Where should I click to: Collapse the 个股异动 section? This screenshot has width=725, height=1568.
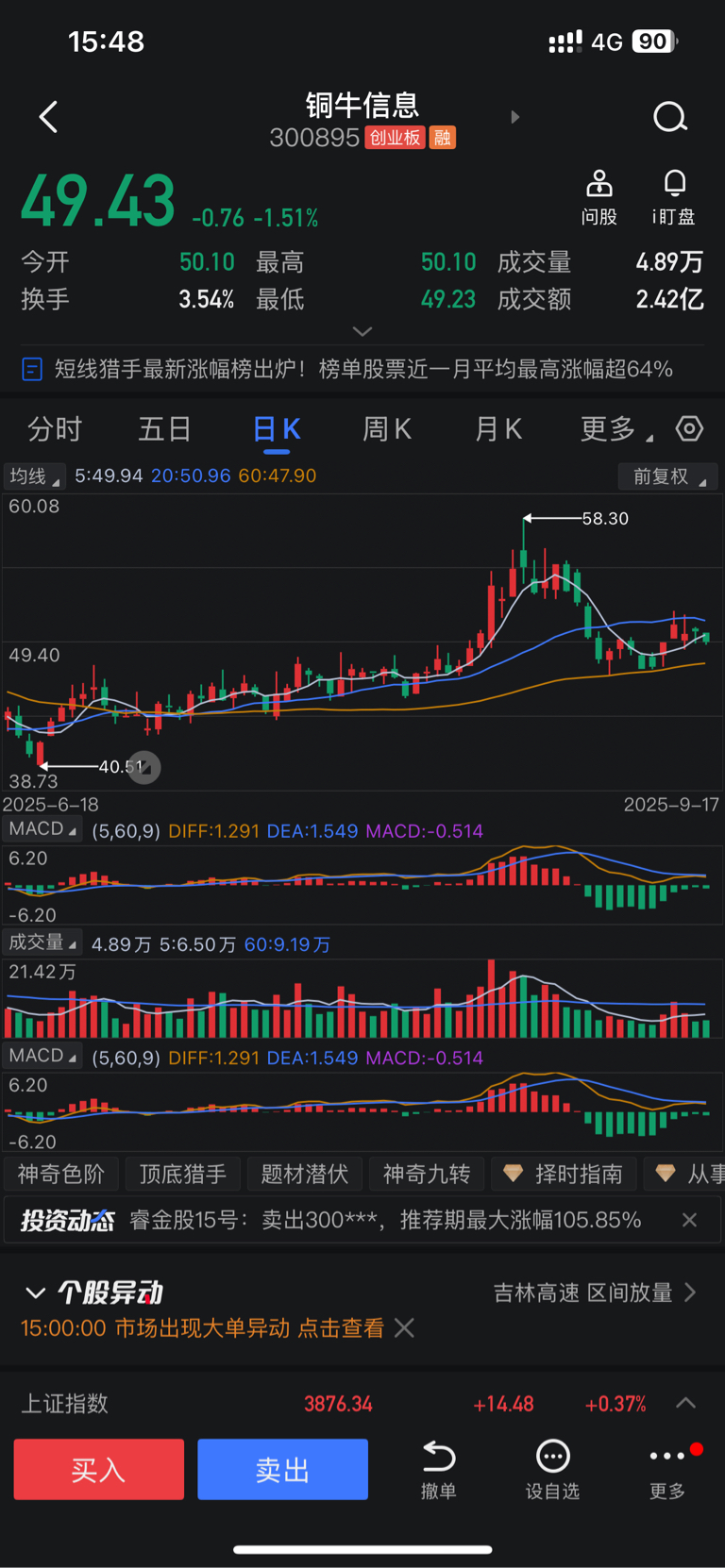[x=35, y=1293]
